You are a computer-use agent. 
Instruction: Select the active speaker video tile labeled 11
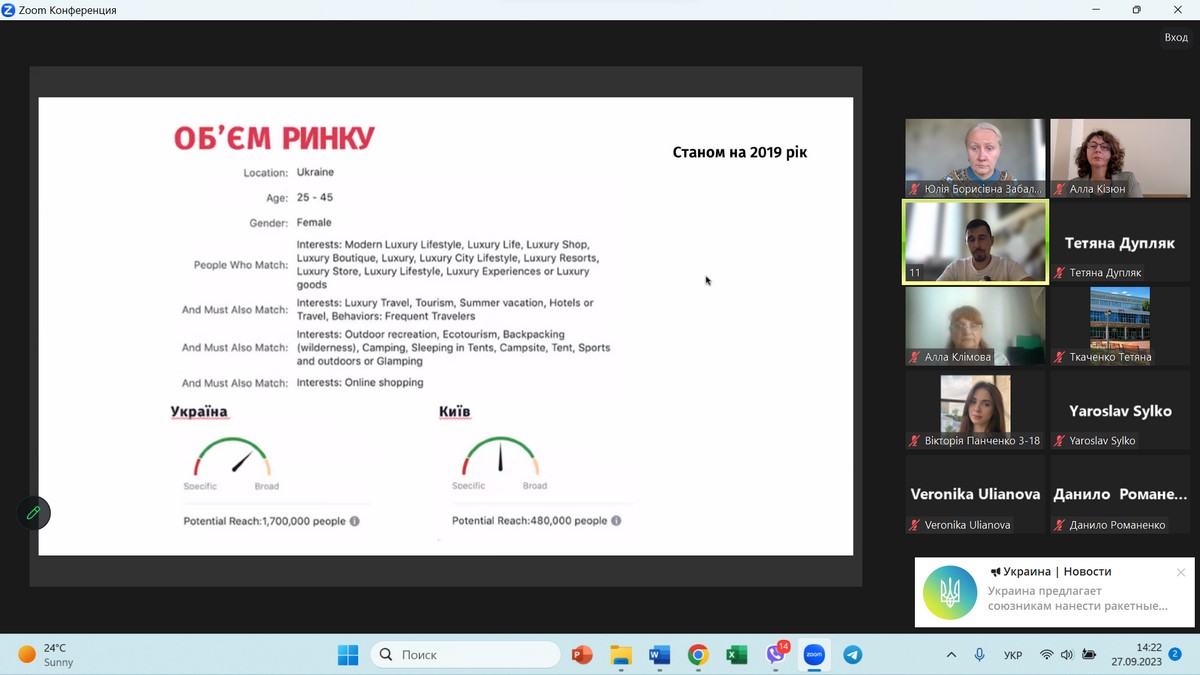pos(975,242)
